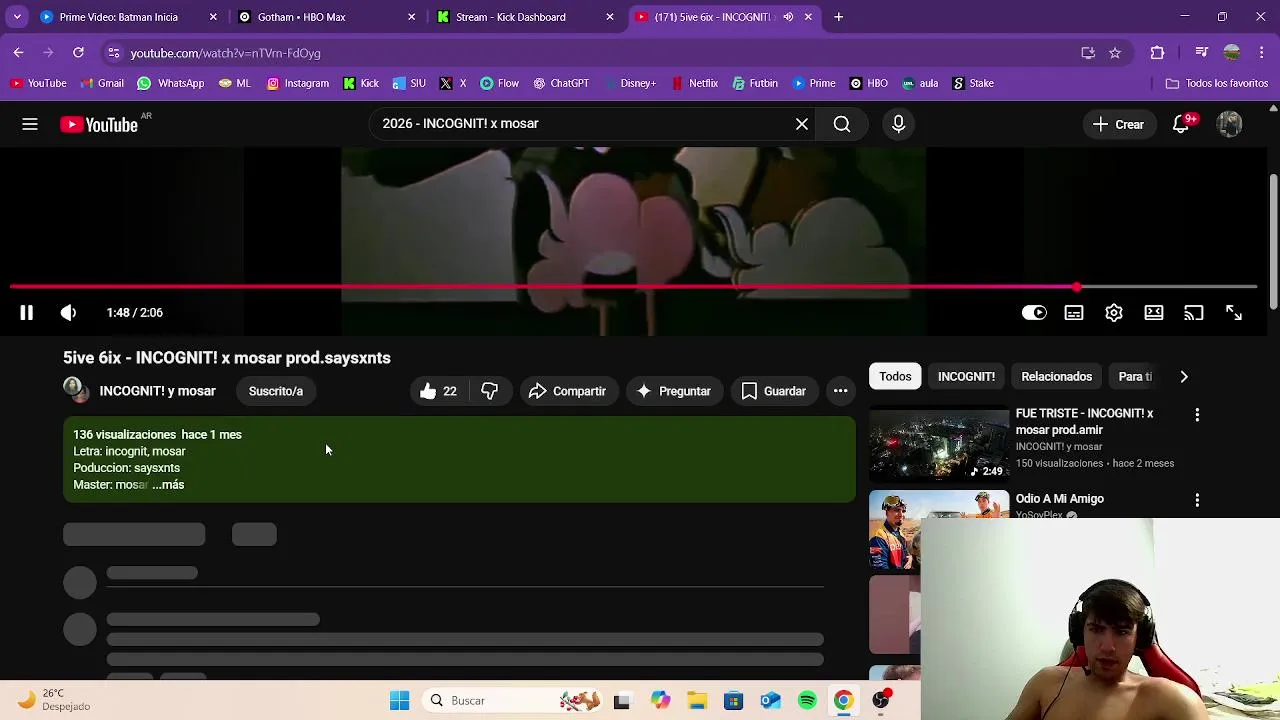Go to the YouTube home logo
This screenshot has height=720, width=1280.
click(99, 124)
